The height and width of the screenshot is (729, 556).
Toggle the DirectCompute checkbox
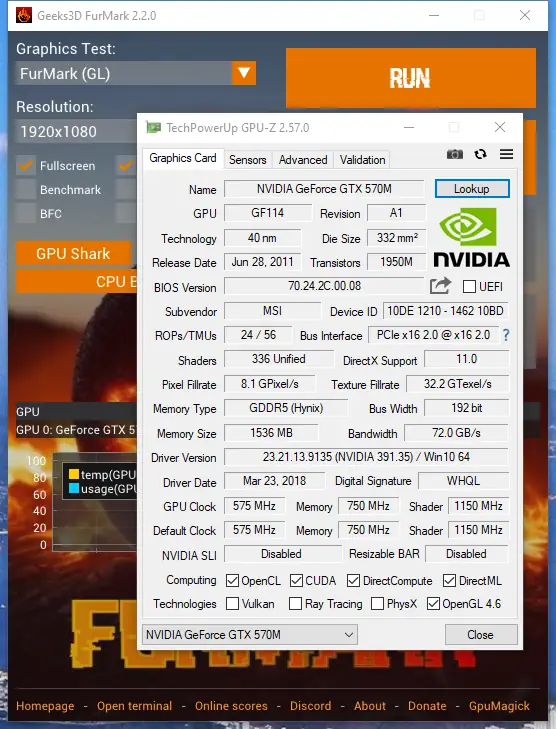coord(353,580)
